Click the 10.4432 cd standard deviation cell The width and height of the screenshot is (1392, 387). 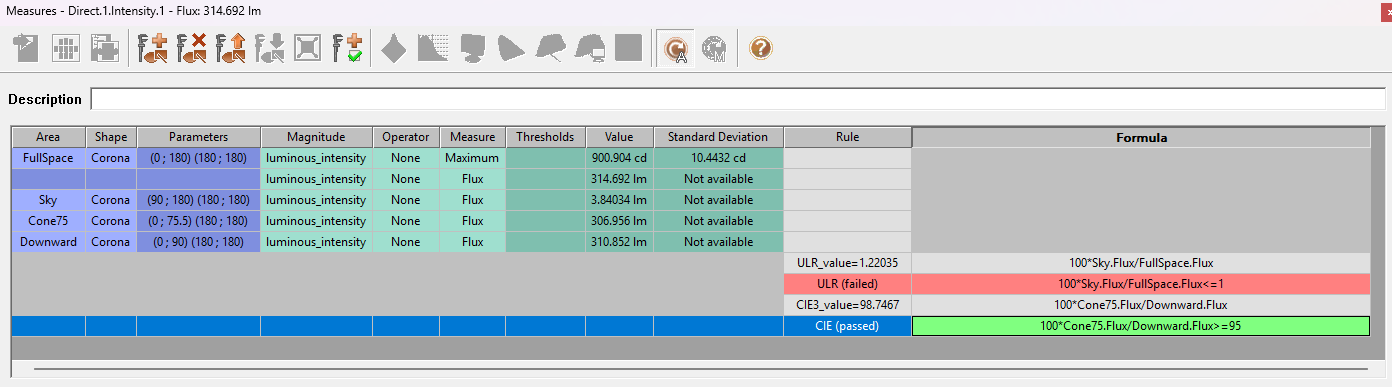(x=718, y=158)
